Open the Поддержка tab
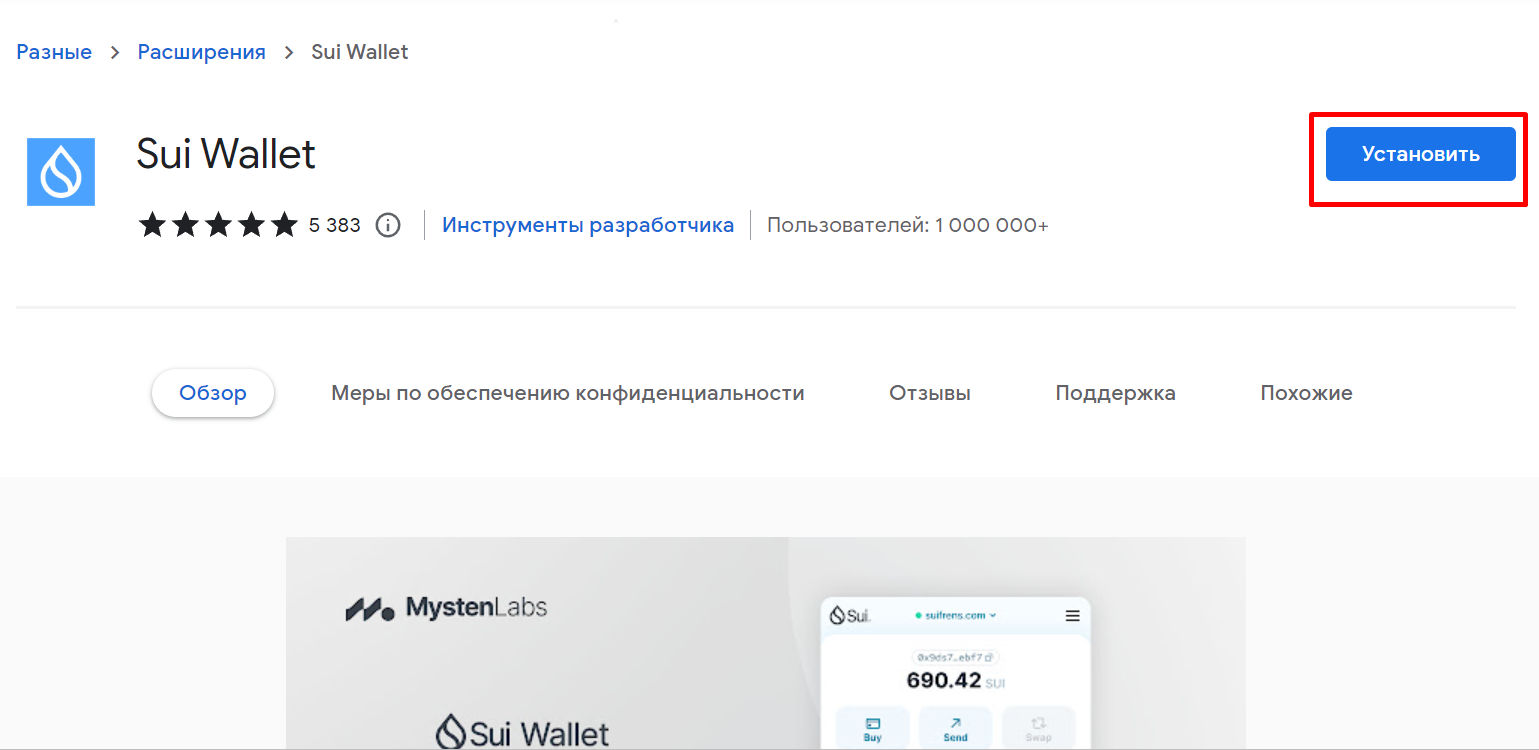 (1115, 392)
